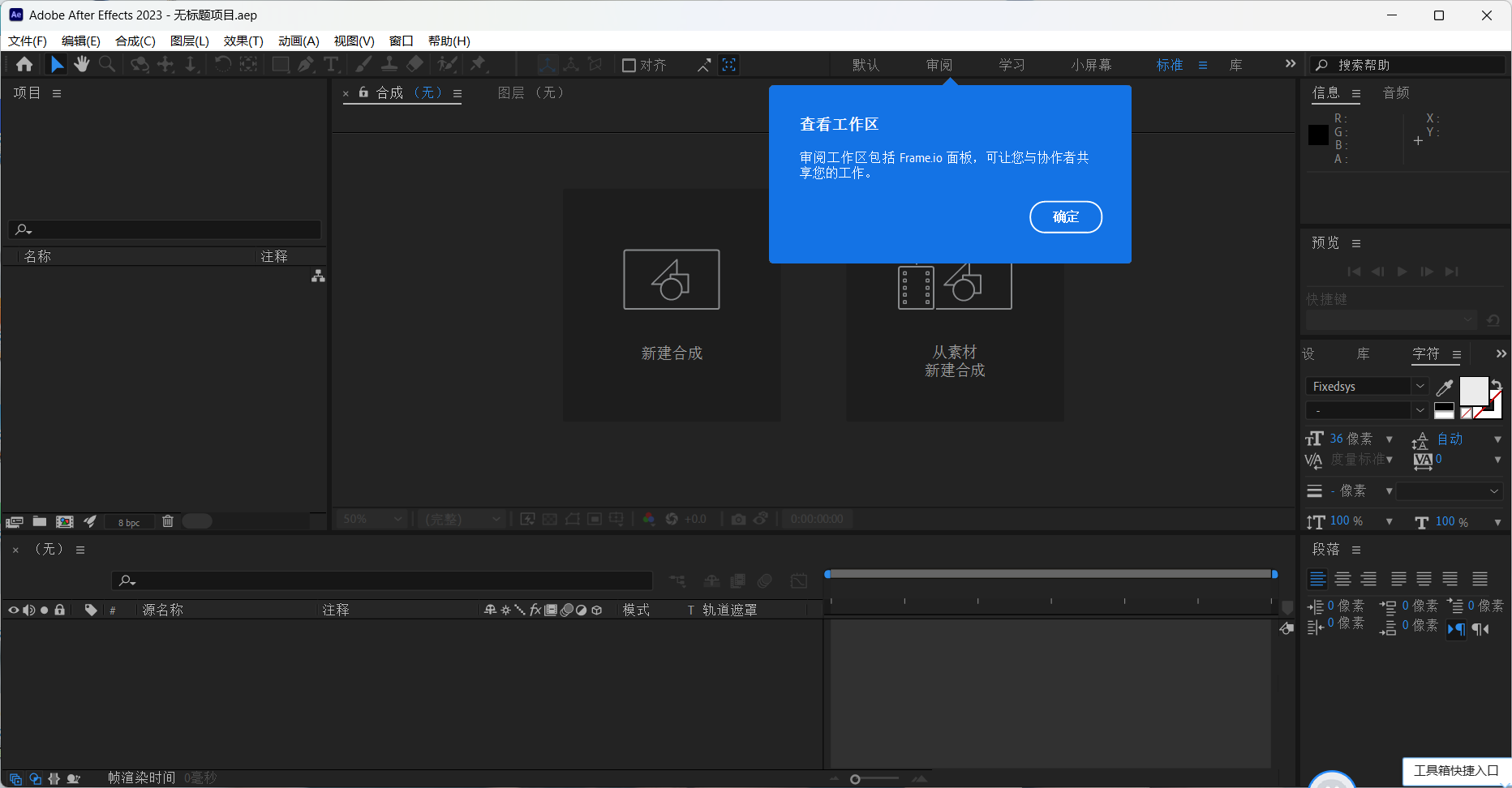Click the white fill color swatch

(x=1473, y=391)
